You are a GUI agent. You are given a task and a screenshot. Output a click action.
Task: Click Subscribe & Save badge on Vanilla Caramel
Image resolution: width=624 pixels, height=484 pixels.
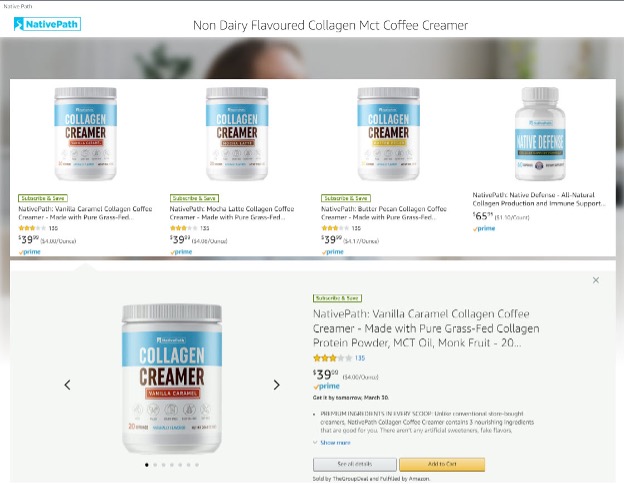click(43, 198)
